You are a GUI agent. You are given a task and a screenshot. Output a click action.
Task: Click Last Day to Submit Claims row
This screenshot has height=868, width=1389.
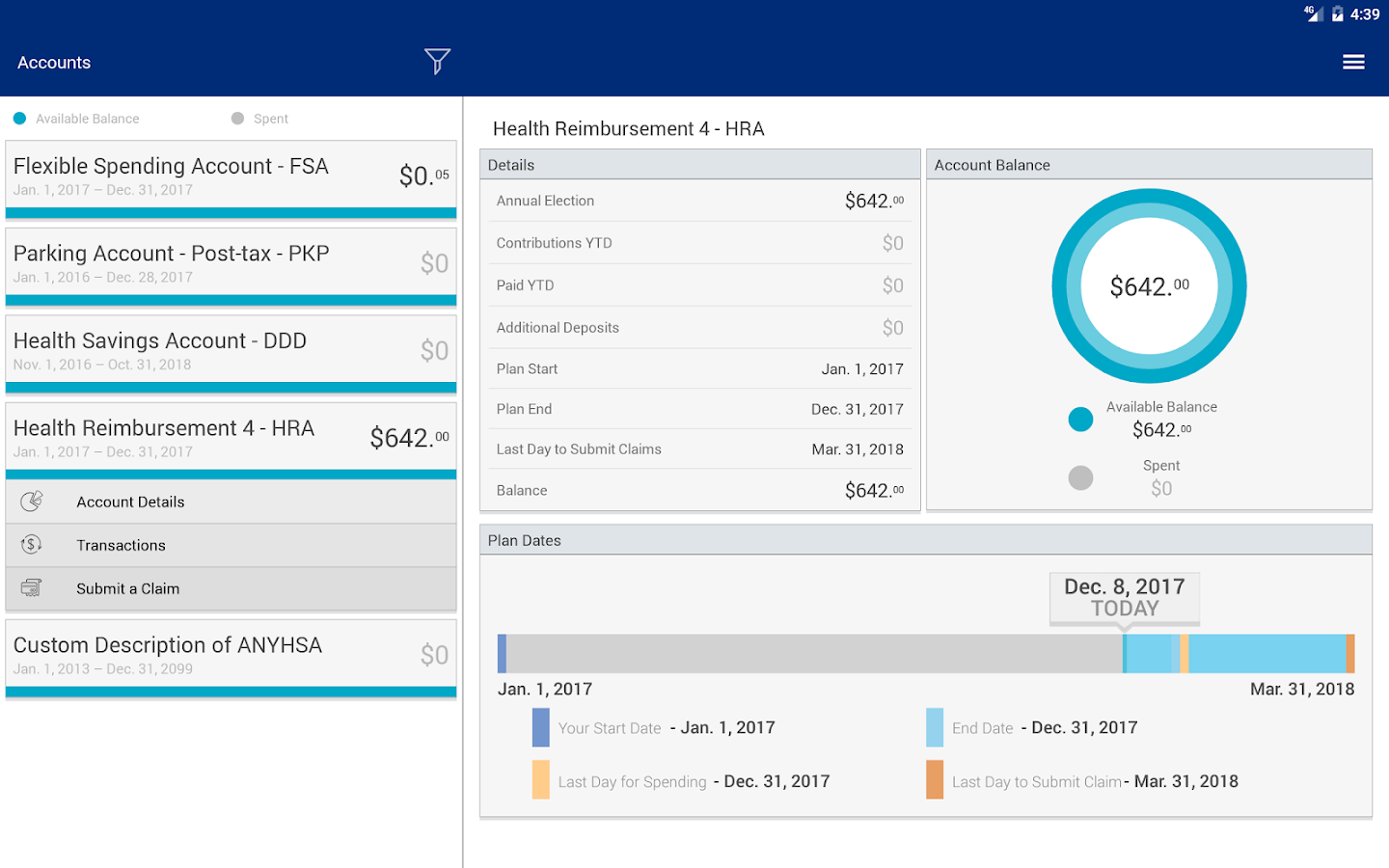pos(700,449)
